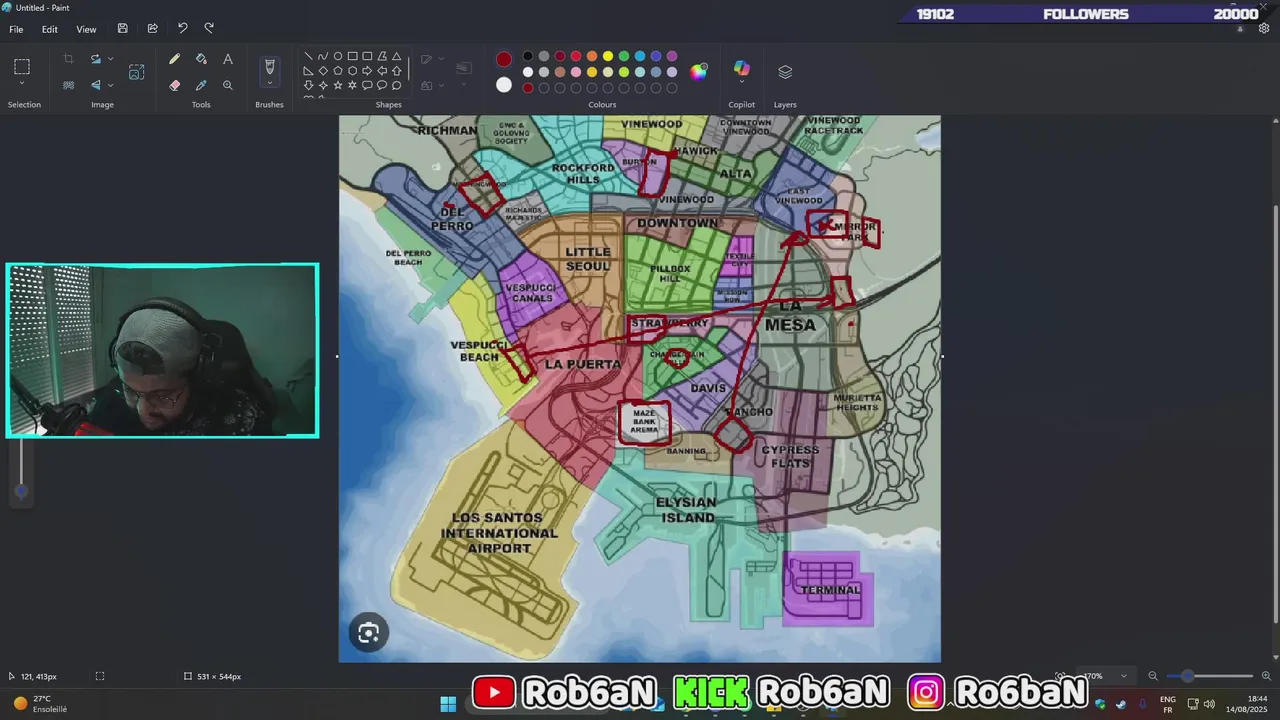Click the zoom slider handle
Viewport: 1280px width, 720px height.
(x=1187, y=676)
